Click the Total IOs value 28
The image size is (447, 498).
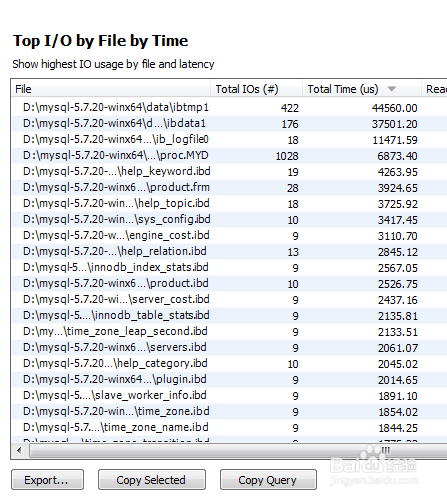click(x=293, y=188)
